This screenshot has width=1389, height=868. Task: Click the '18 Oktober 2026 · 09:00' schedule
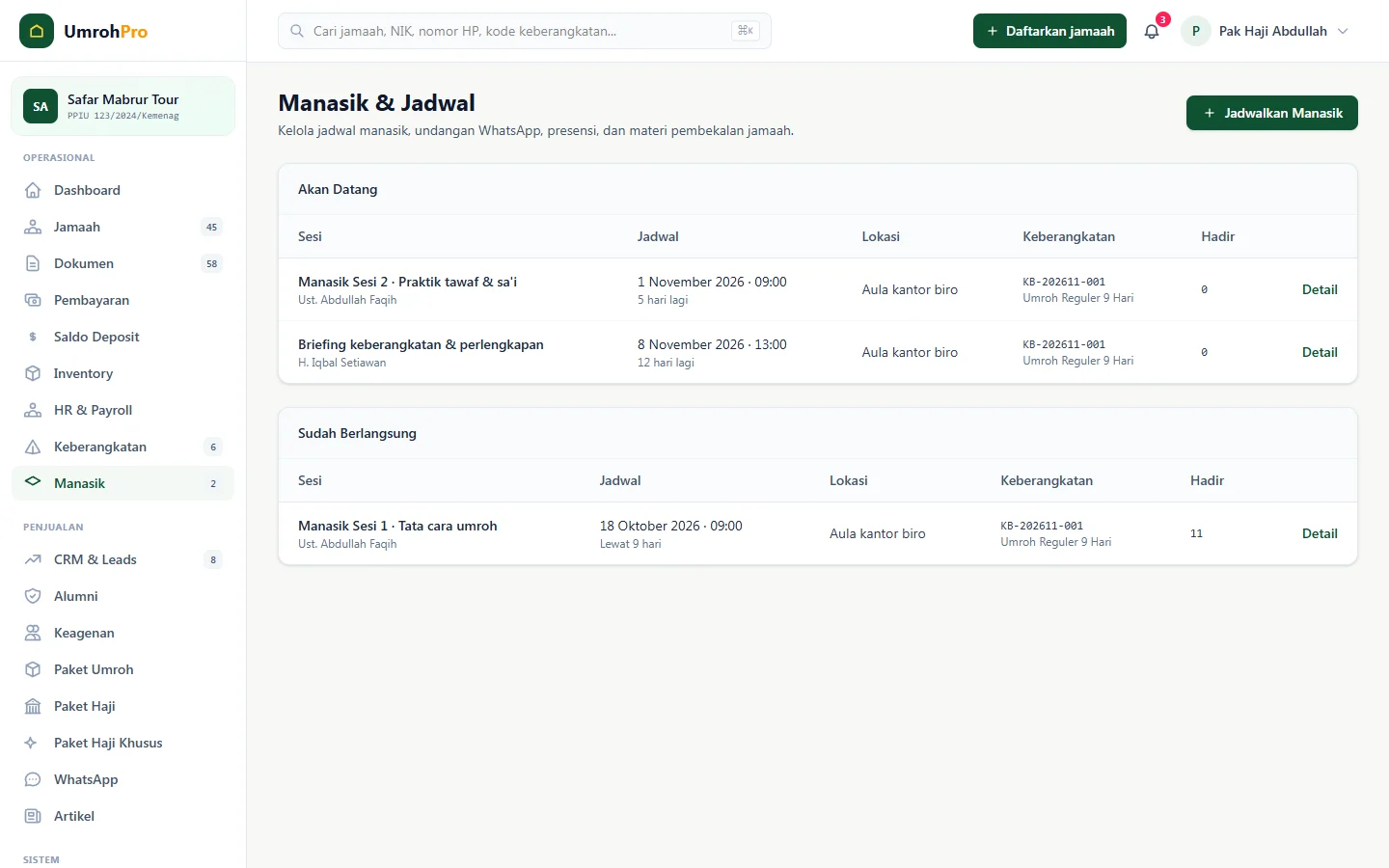point(671,526)
